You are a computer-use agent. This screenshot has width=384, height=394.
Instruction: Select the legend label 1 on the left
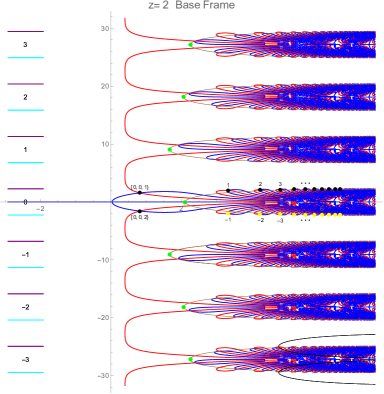pos(25,150)
